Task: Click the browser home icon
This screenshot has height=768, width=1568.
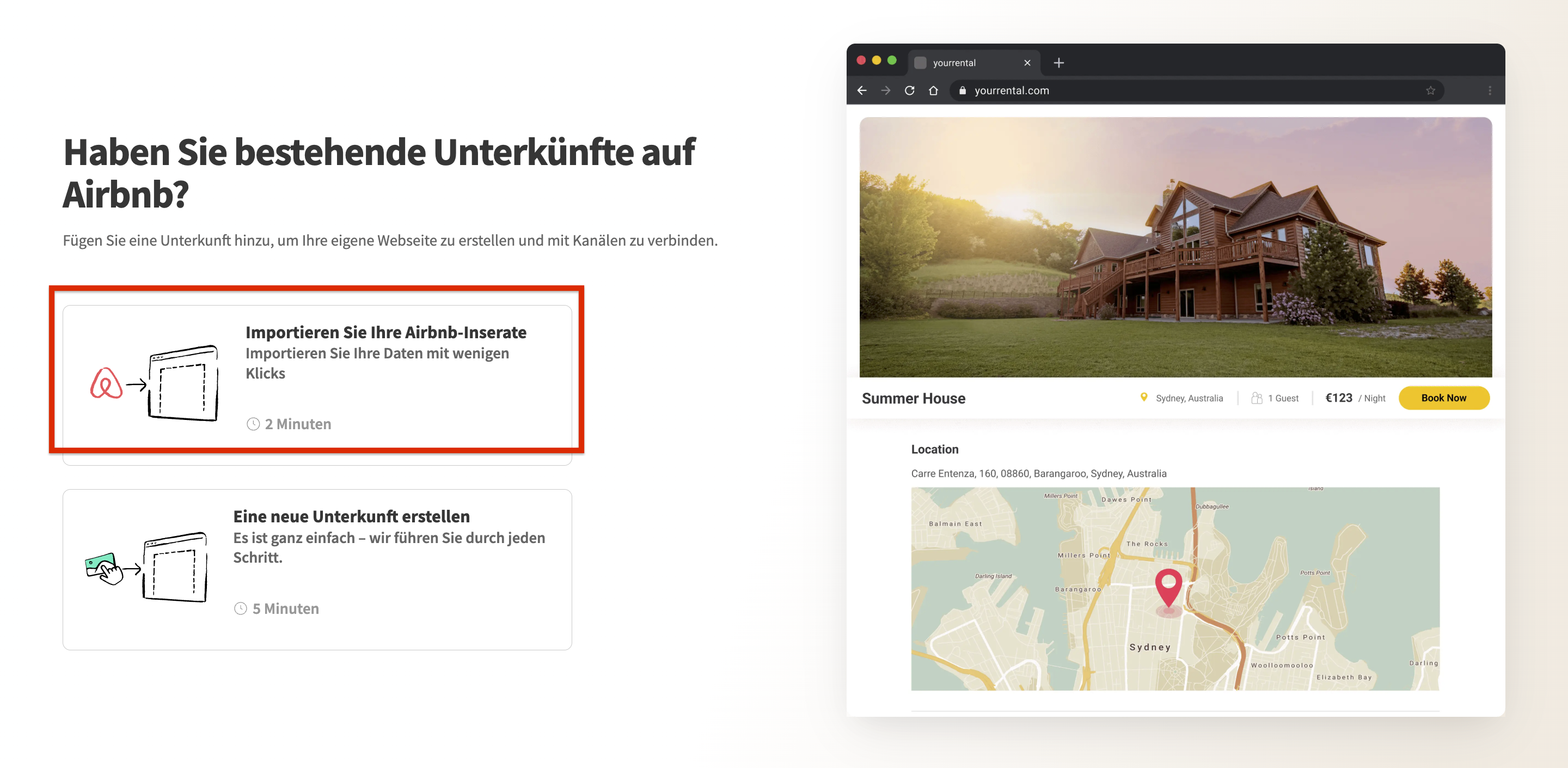Action: [933, 91]
